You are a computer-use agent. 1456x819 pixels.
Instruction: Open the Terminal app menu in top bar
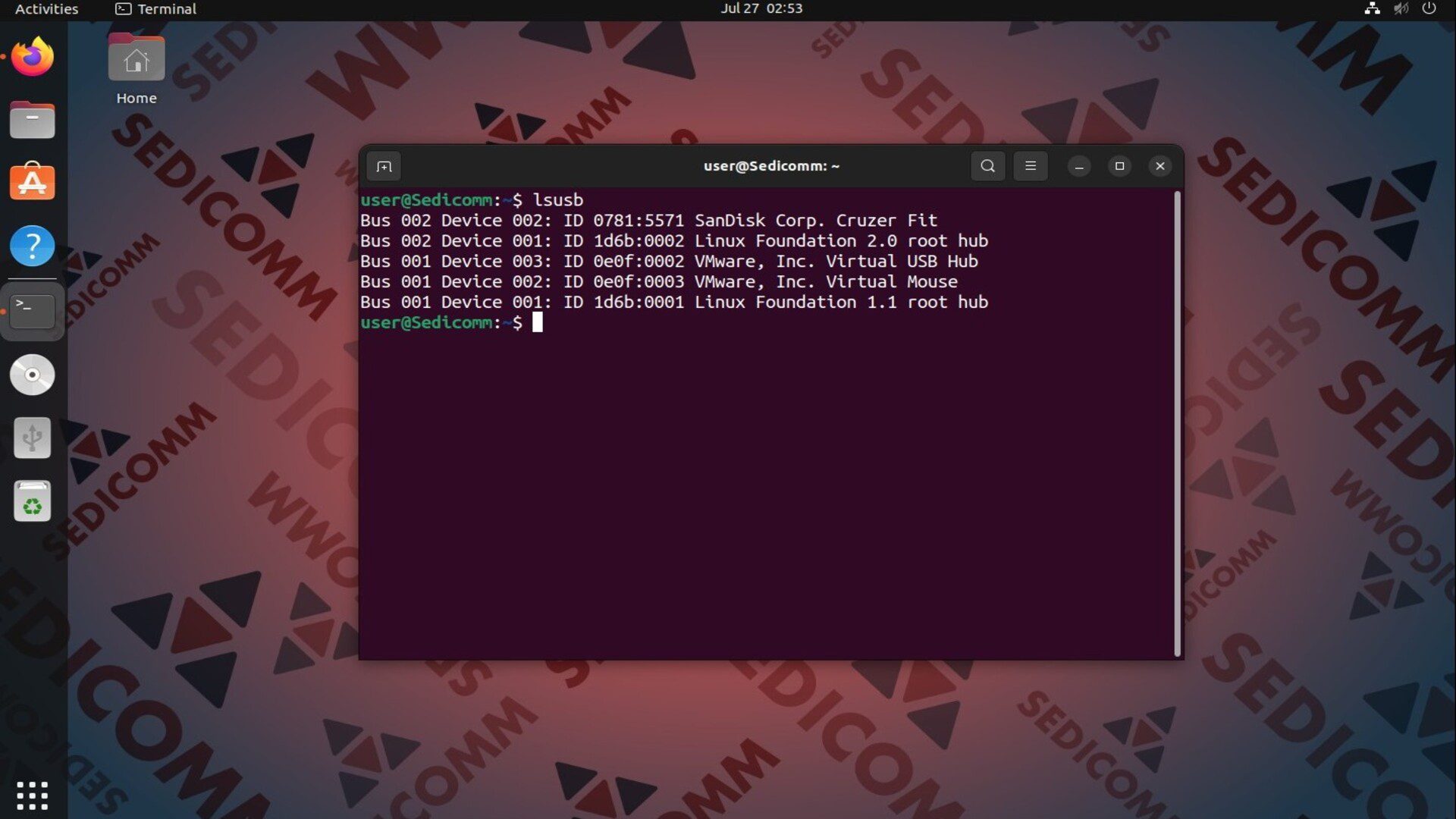point(155,8)
